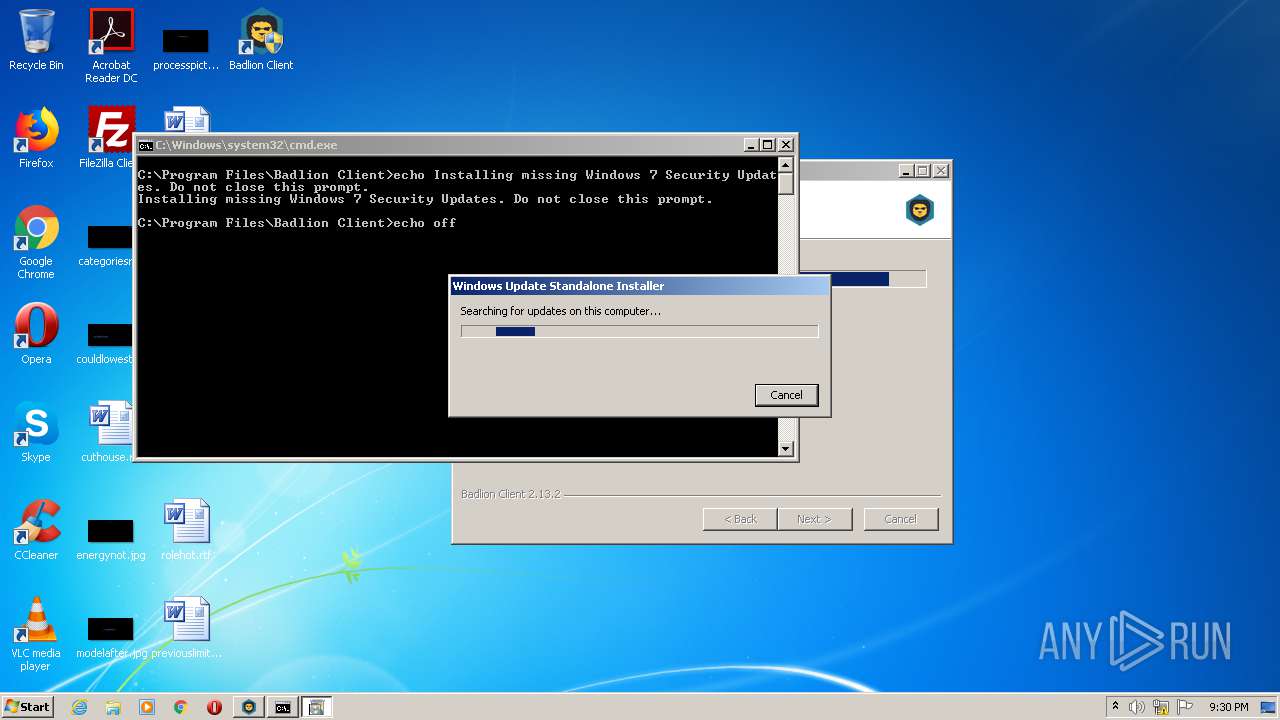Click the cmd window scrollbar up arrow
Image resolution: width=1280 pixels, height=720 pixels.
[786, 165]
